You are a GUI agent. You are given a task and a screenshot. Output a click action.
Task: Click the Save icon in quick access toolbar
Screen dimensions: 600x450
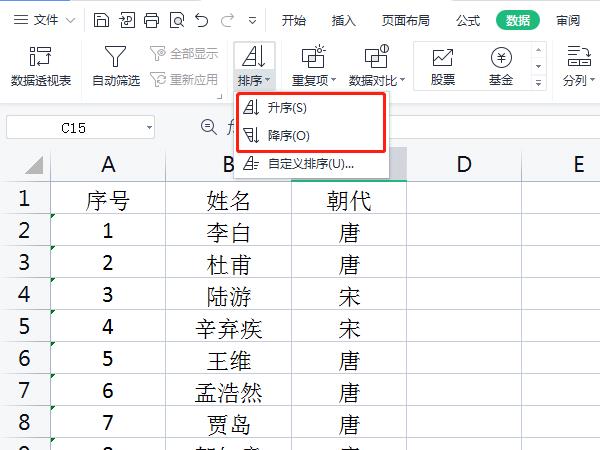coord(102,19)
